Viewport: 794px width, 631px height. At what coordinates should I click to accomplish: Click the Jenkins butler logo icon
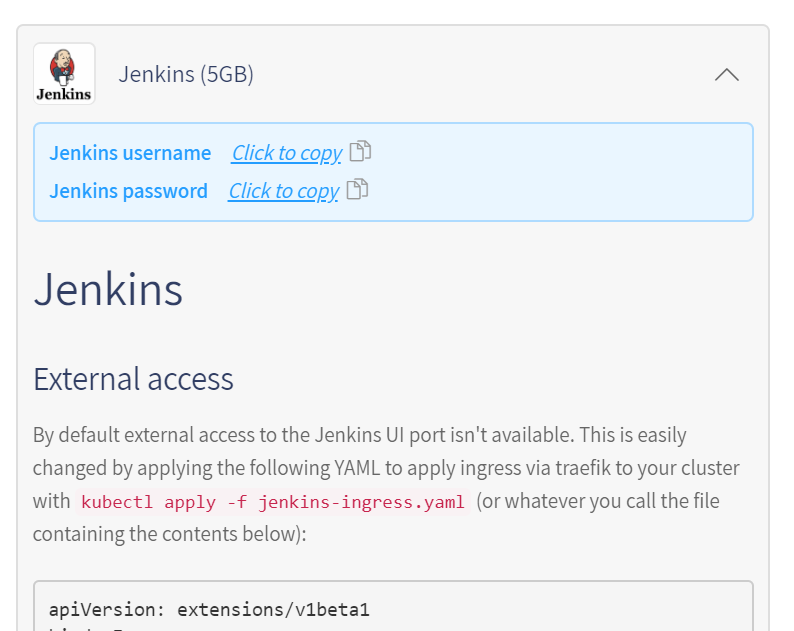click(64, 74)
